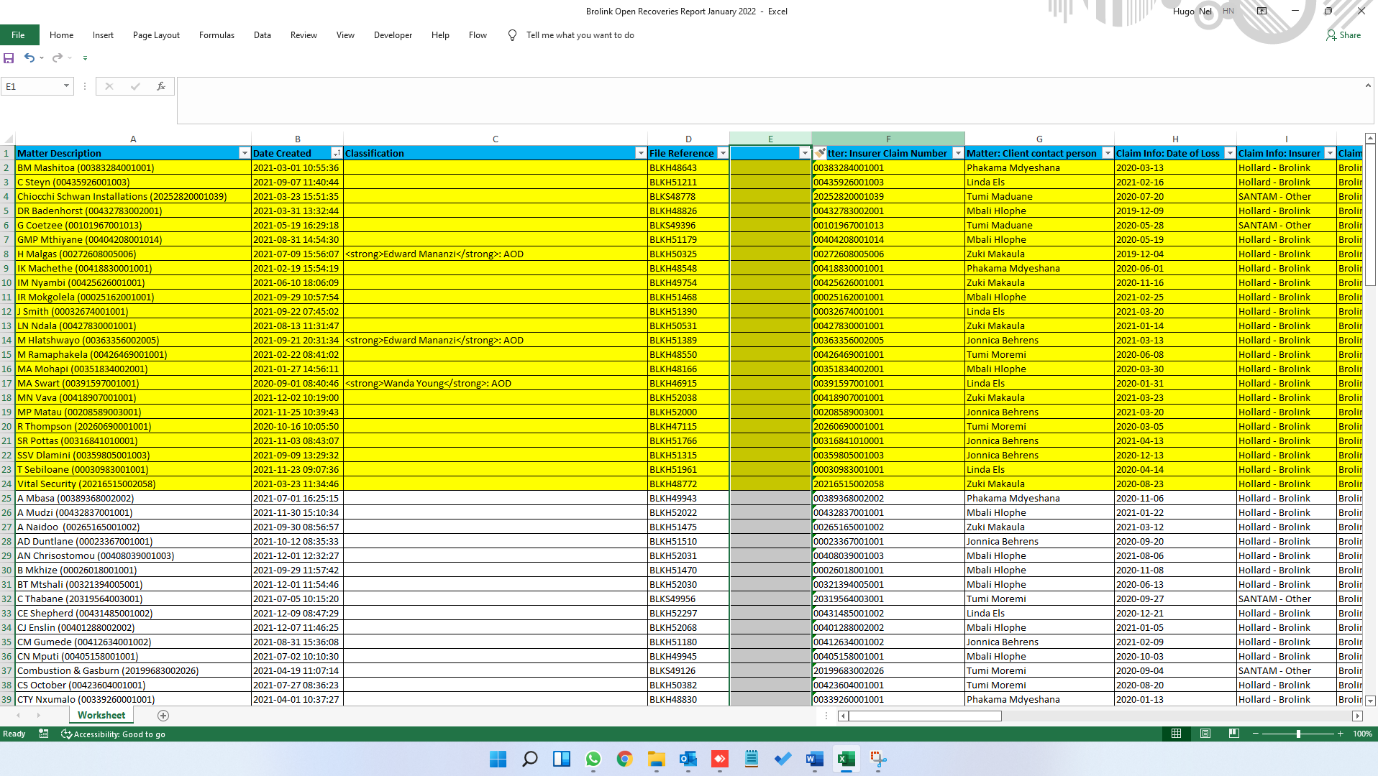Select the entire column G header
Image resolution: width=1378 pixels, height=776 pixels.
coord(1039,139)
